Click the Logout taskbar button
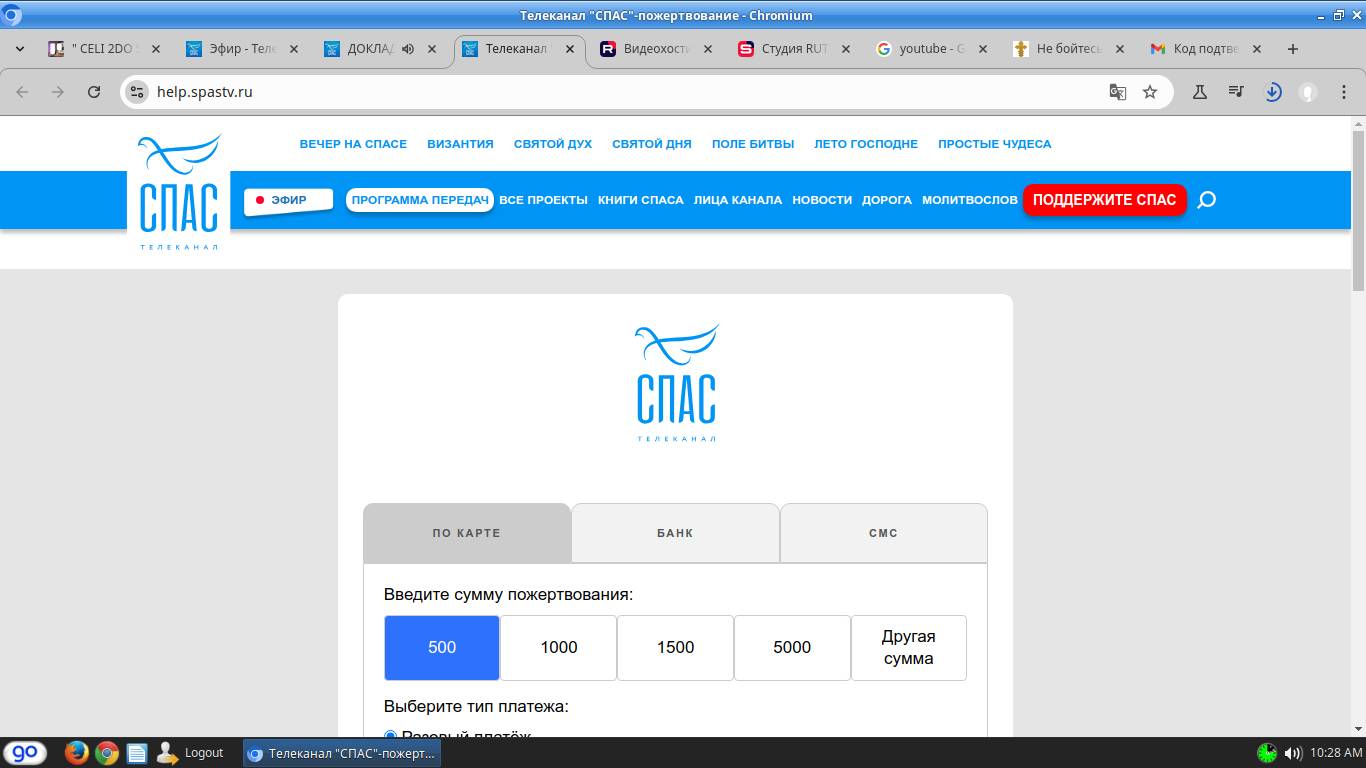The height and width of the screenshot is (768, 1366). point(191,753)
